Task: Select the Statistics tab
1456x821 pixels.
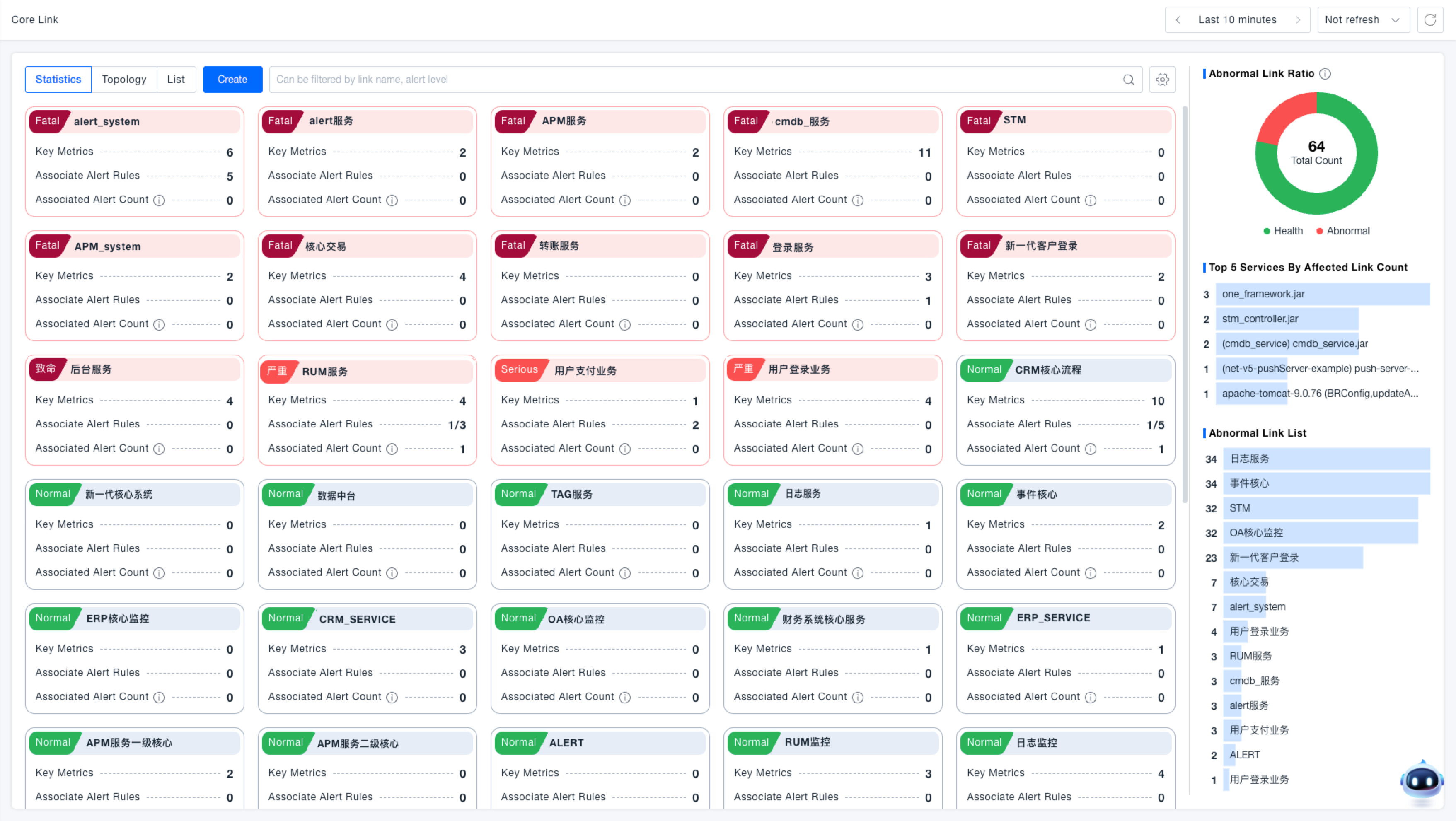Action: coord(58,79)
